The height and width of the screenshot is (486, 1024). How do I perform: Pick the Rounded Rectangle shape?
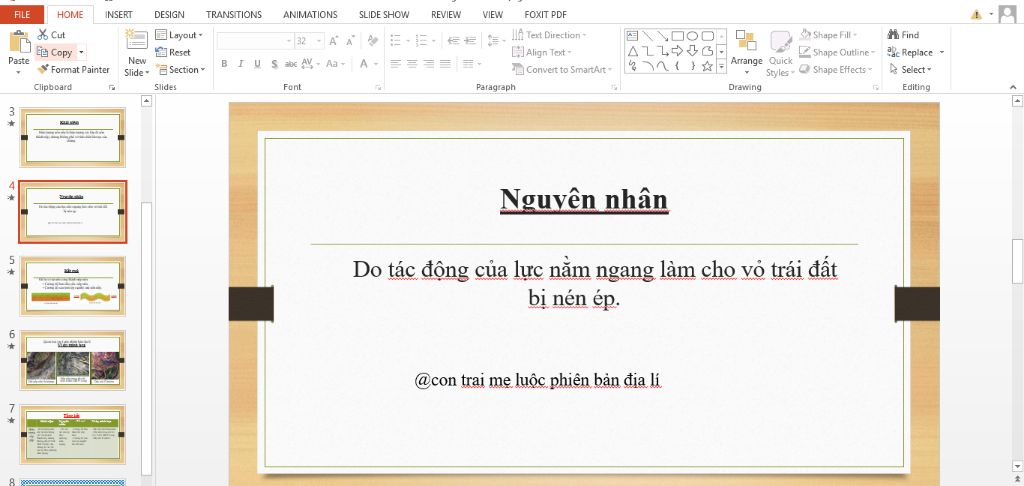click(x=707, y=35)
